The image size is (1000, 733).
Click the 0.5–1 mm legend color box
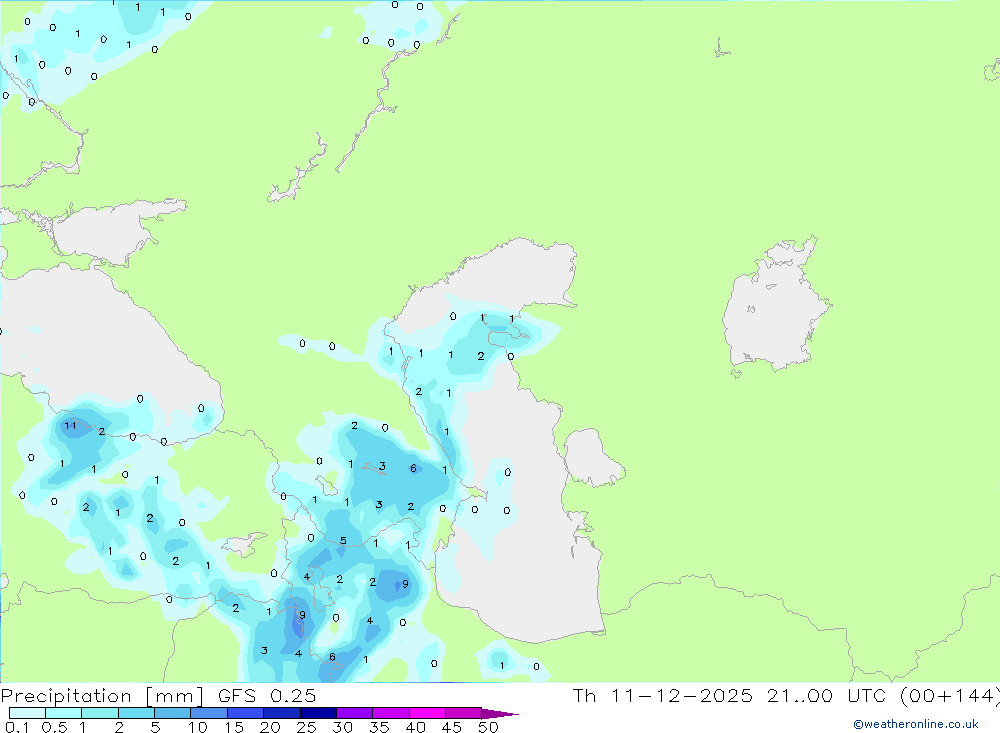(x=64, y=713)
